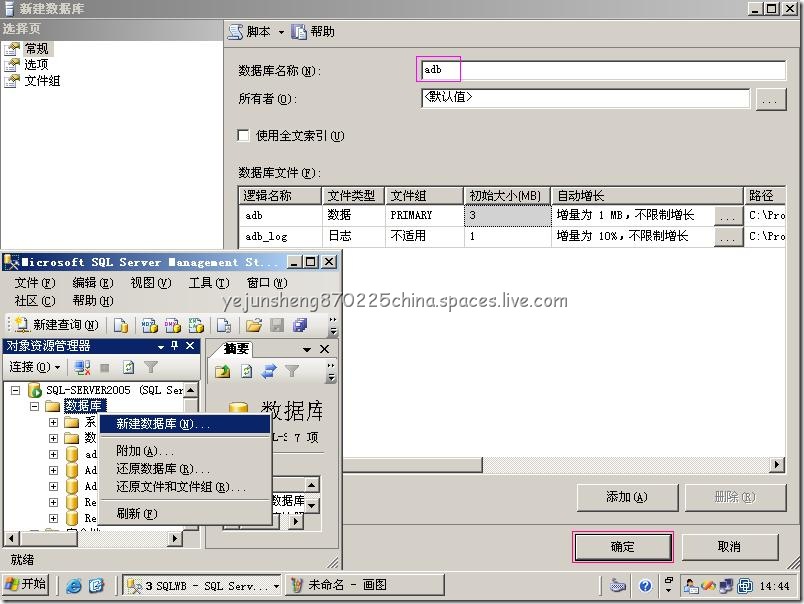Open the Window (窗口) menu
The width and height of the screenshot is (804, 604).
(x=267, y=283)
